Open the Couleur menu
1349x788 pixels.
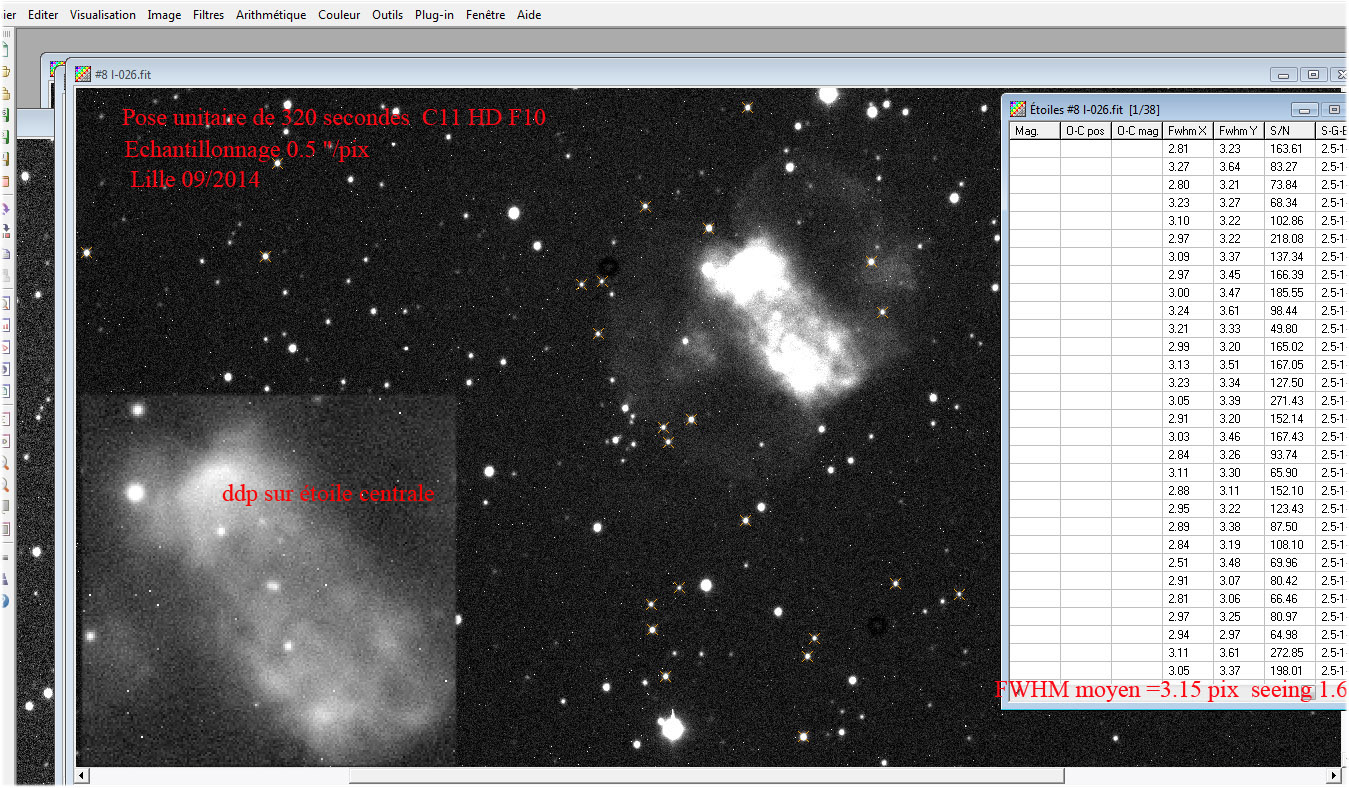tap(340, 15)
